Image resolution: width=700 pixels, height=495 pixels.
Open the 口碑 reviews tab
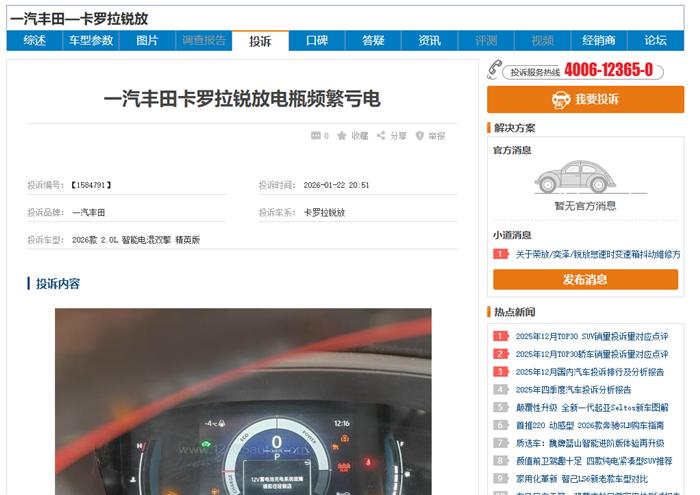point(317,41)
